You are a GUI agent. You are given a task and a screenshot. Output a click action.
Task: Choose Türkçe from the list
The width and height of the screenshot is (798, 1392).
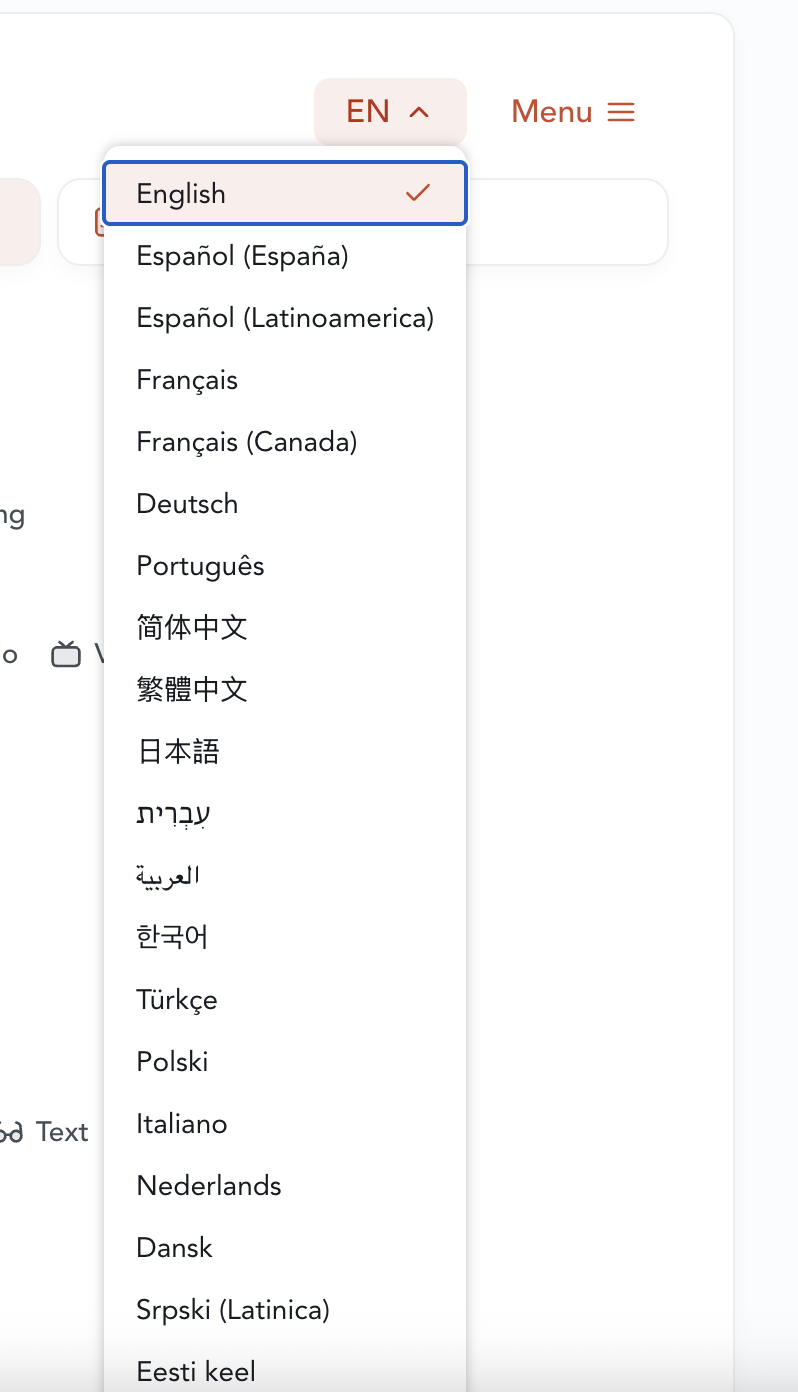(x=176, y=1000)
